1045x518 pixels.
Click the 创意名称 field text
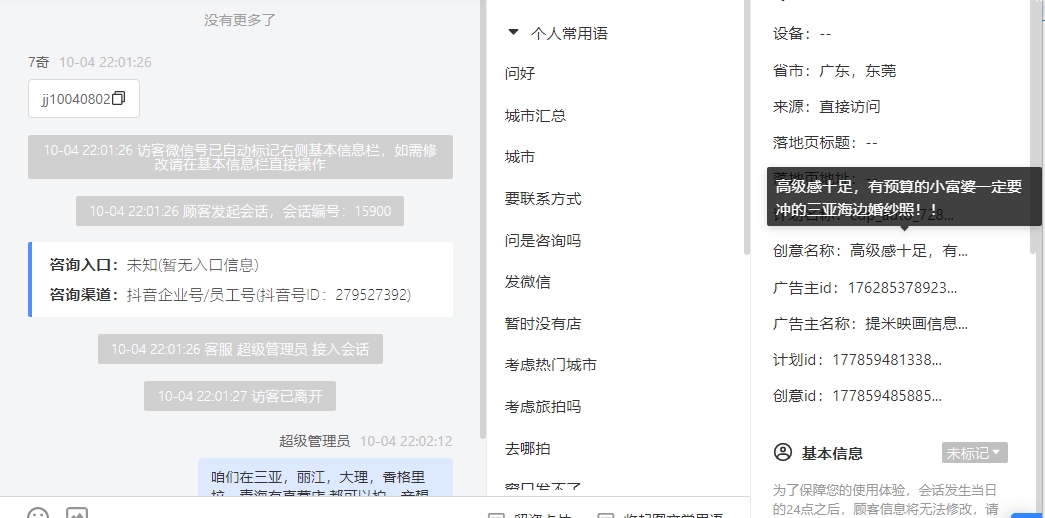(870, 251)
